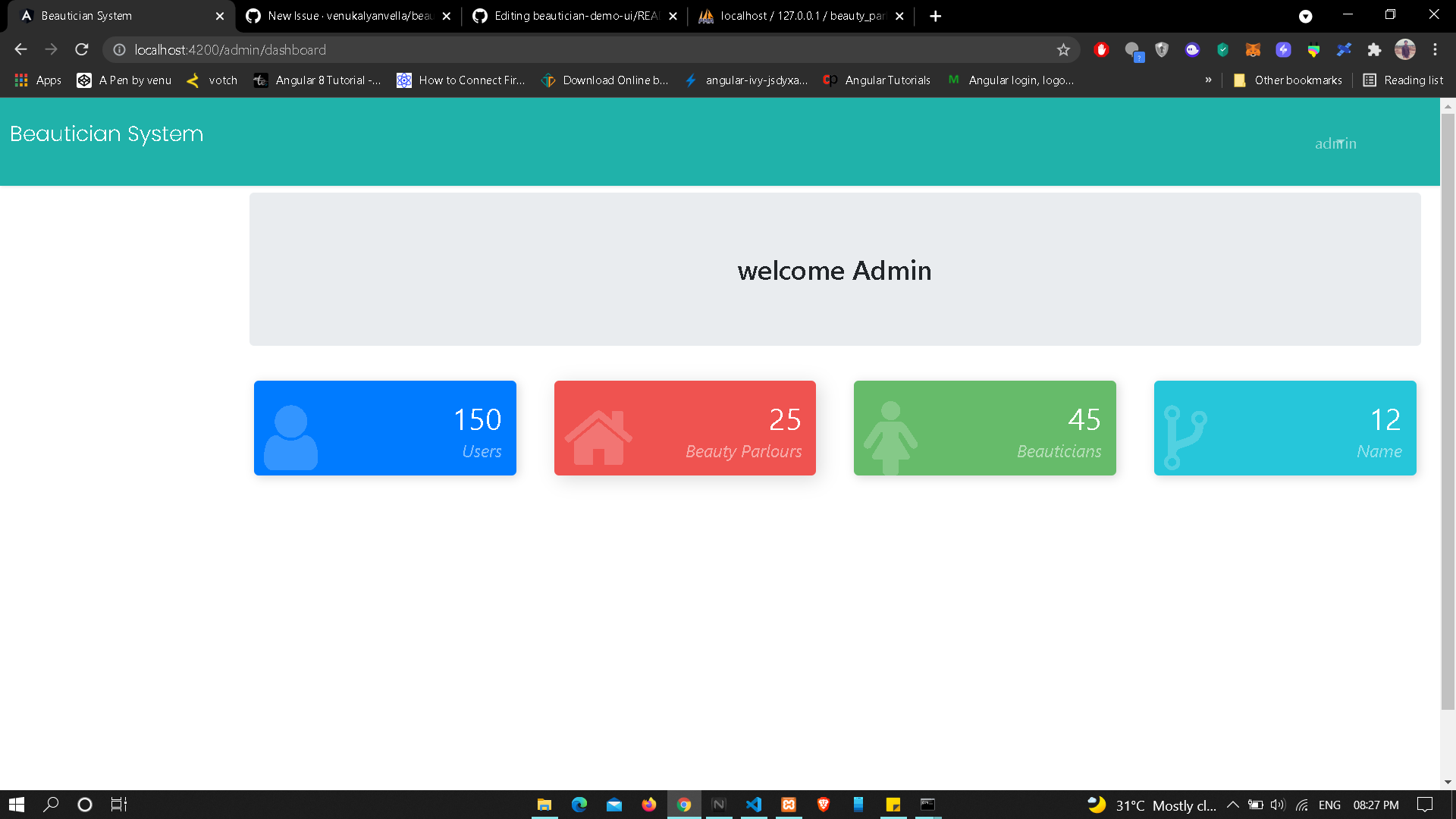Viewport: 1456px width, 819px height.
Task: Click the browser back arrow
Action: (x=20, y=49)
